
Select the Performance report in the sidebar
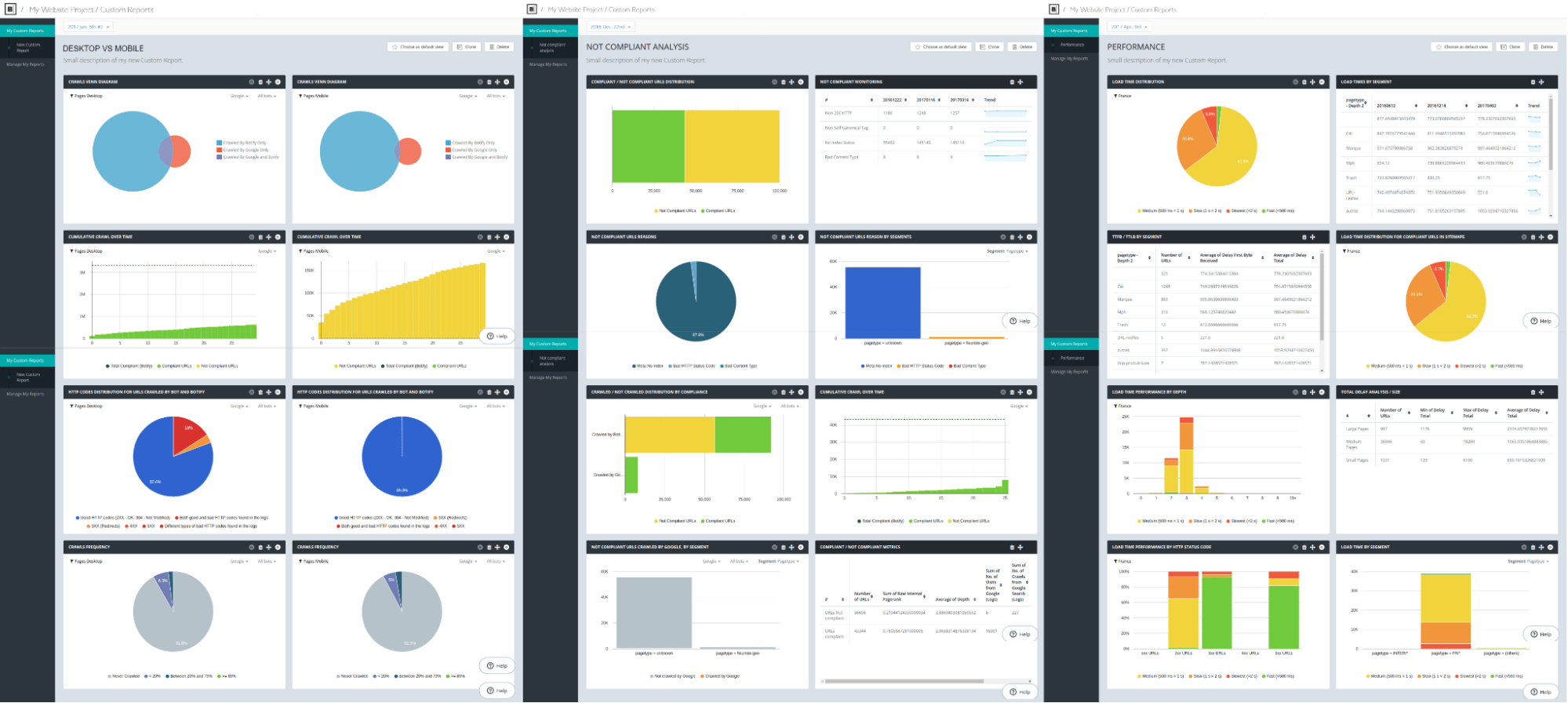point(1071,45)
